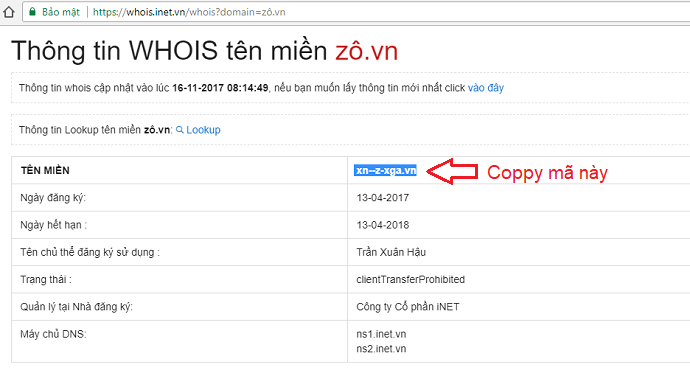The width and height of the screenshot is (690, 370).
Task: Click the browser home icon
Action: click(x=9, y=12)
